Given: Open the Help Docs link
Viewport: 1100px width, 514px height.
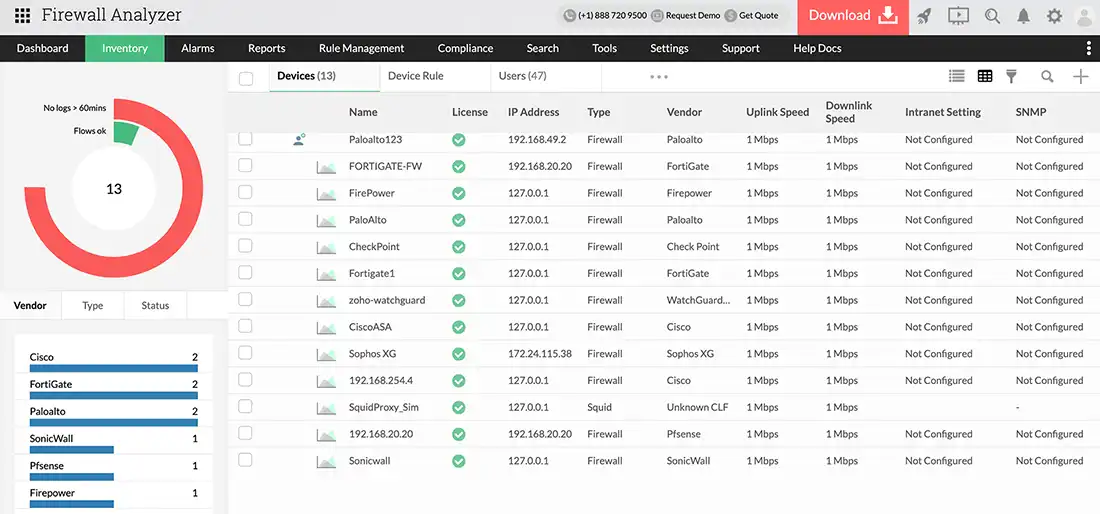Looking at the screenshot, I should (x=817, y=48).
